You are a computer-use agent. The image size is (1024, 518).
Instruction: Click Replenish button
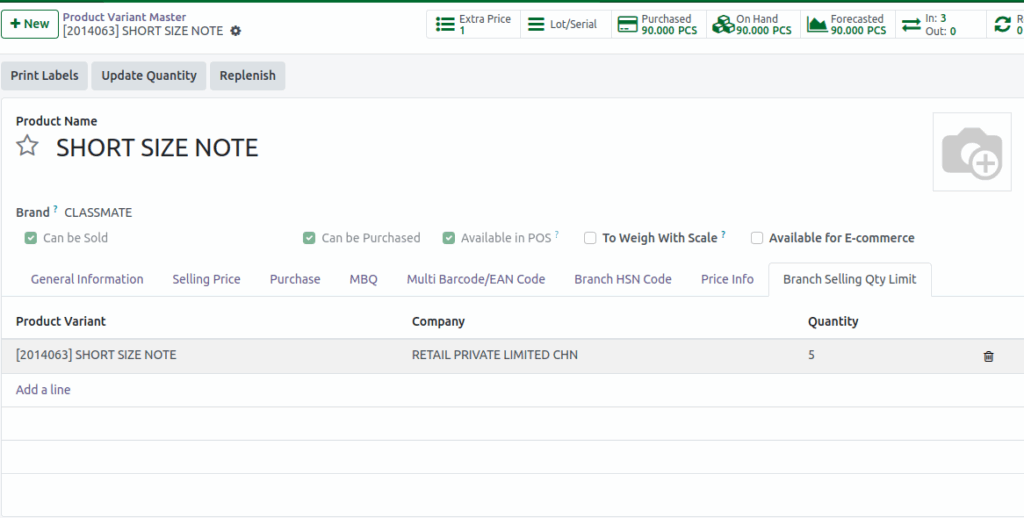click(x=248, y=76)
